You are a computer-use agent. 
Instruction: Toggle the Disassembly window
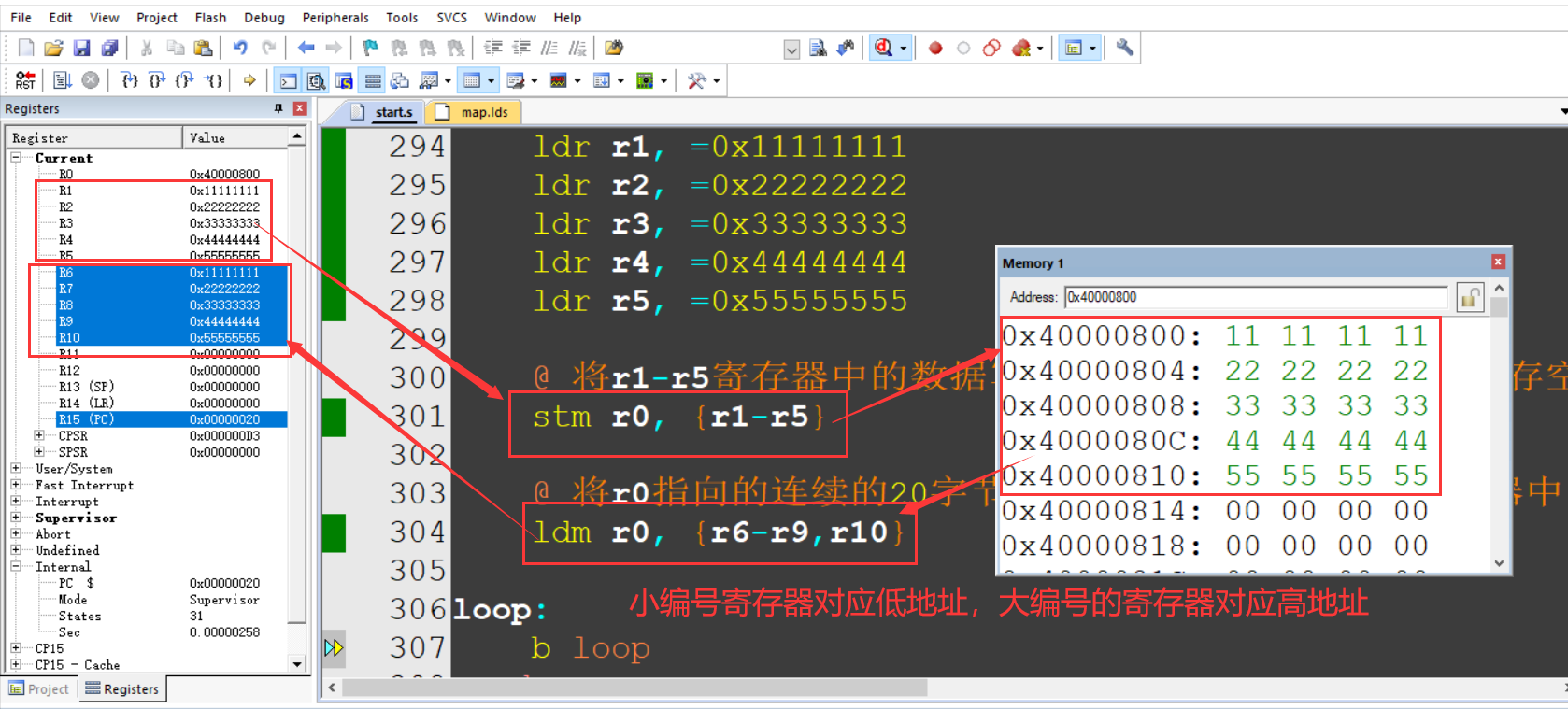coord(316,81)
